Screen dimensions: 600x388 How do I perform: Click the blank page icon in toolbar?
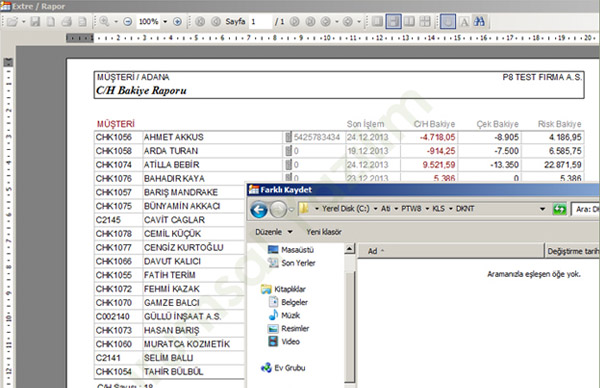[x=51, y=22]
